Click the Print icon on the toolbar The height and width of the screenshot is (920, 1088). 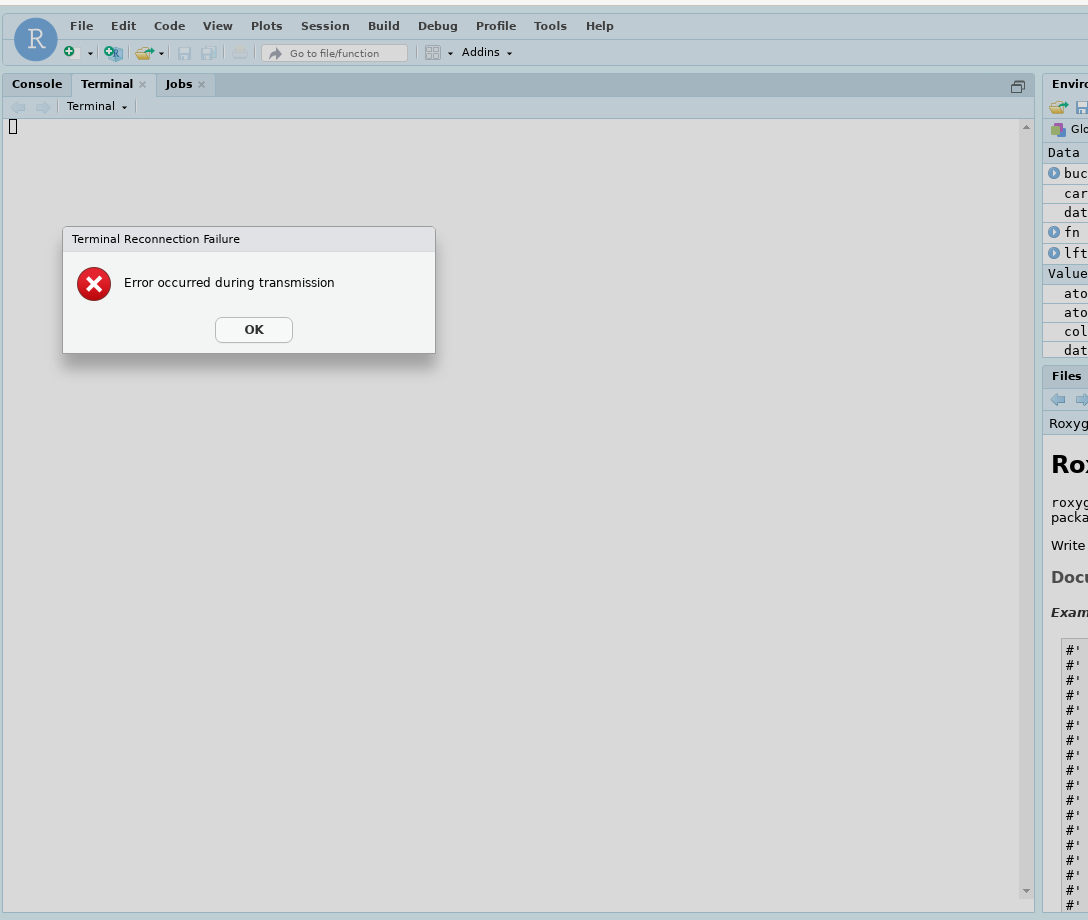238,52
